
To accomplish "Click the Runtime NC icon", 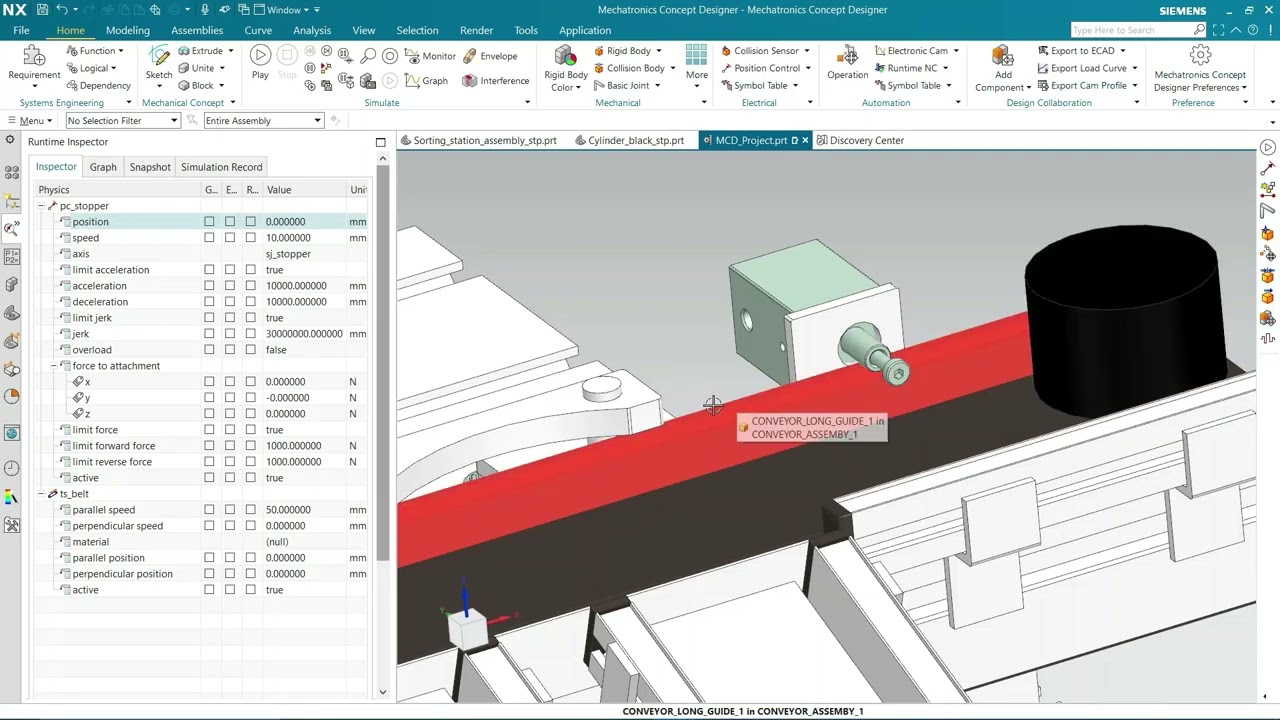I will (880, 68).
